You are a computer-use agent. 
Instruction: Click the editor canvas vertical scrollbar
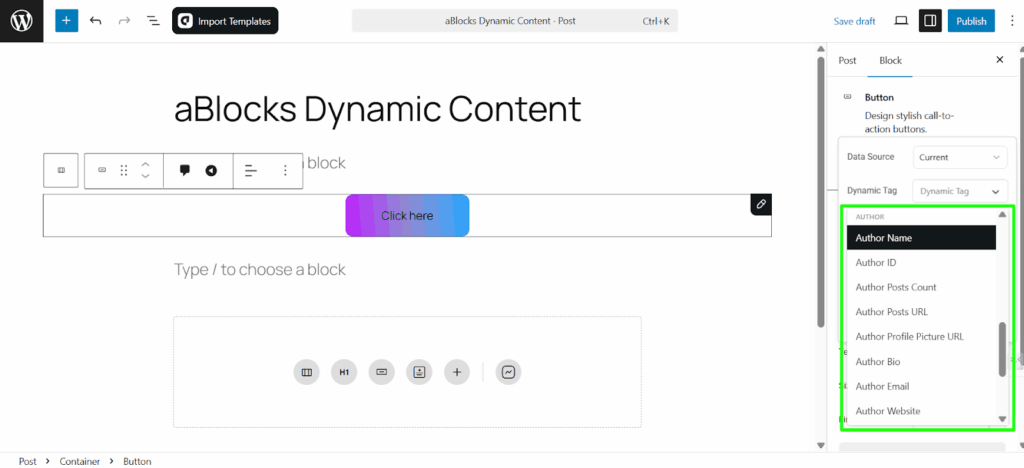coord(821,193)
